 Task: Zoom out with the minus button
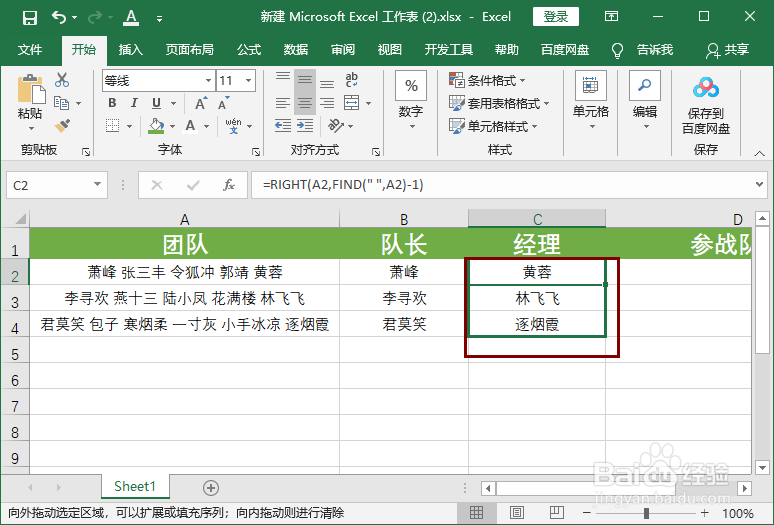[586, 513]
